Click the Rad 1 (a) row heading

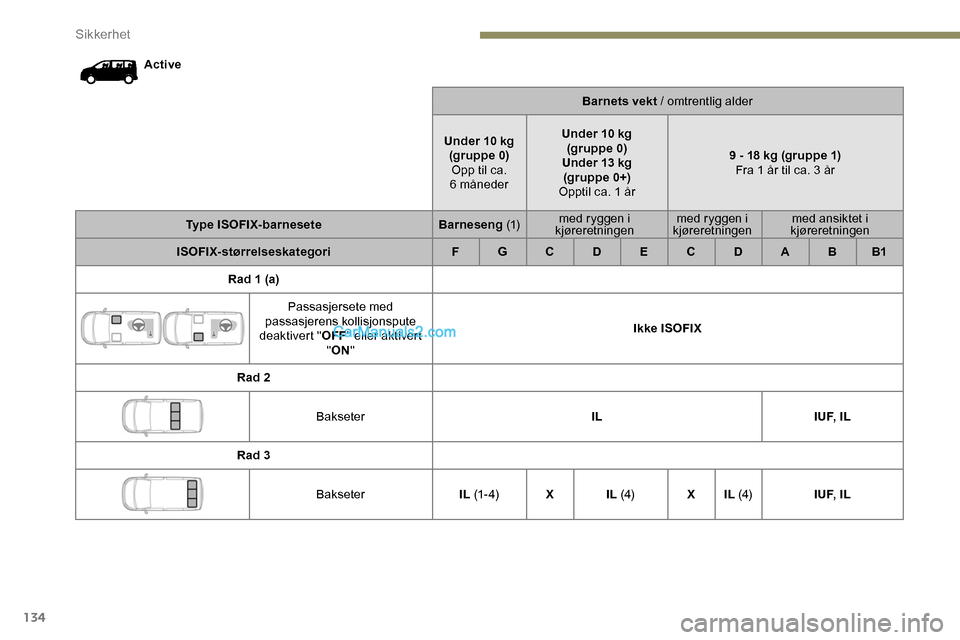pos(253,279)
